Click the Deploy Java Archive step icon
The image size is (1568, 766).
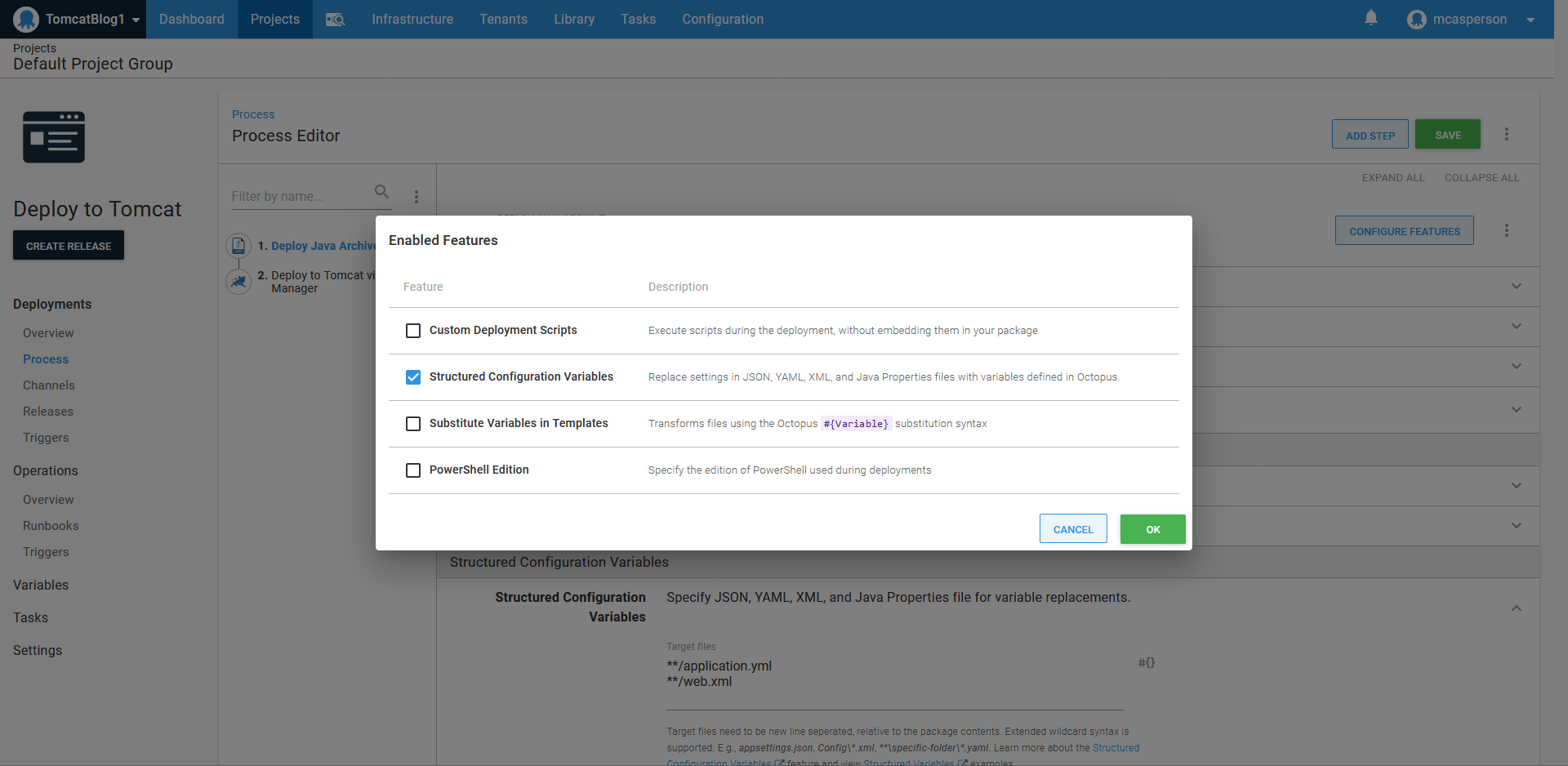point(238,245)
